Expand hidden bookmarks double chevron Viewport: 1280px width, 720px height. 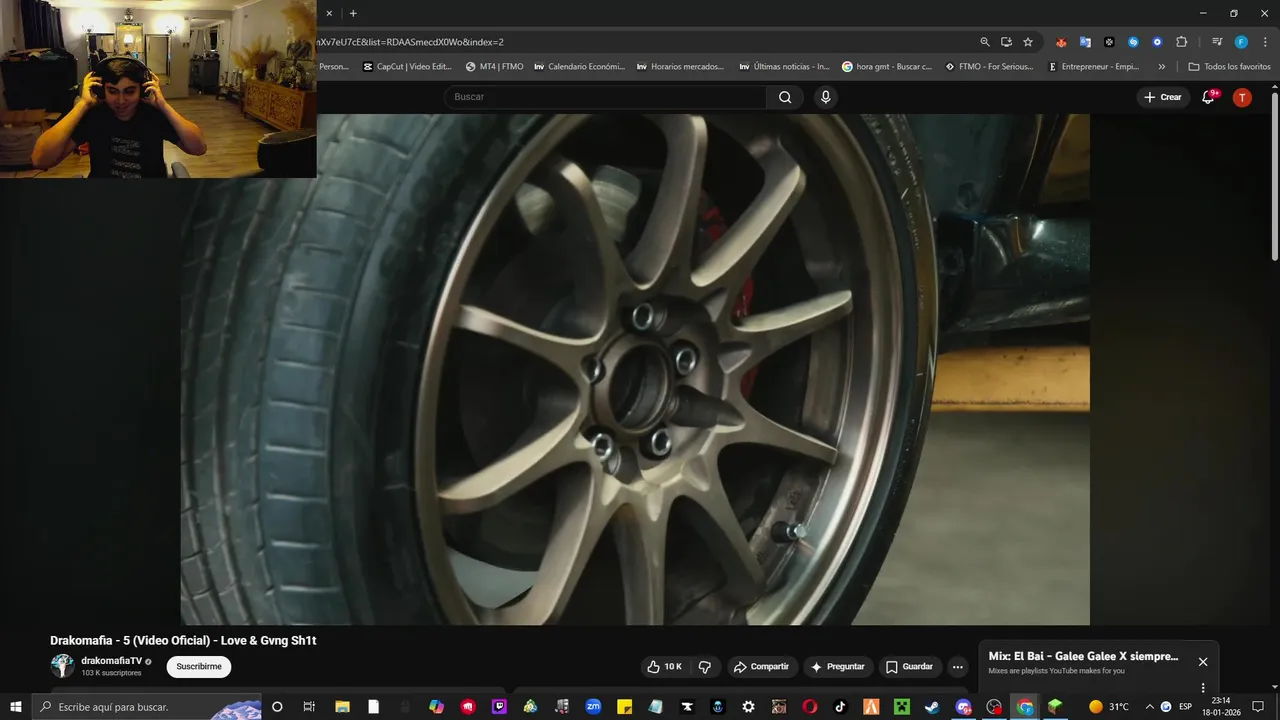click(1161, 67)
